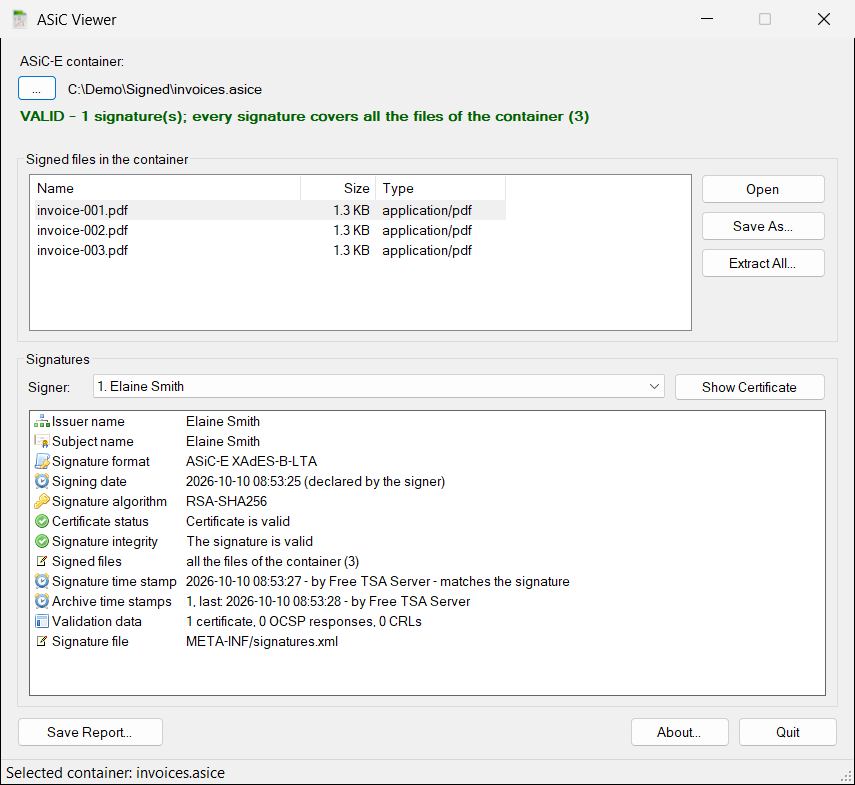Click the Certificate status green check icon

pyautogui.click(x=42, y=521)
